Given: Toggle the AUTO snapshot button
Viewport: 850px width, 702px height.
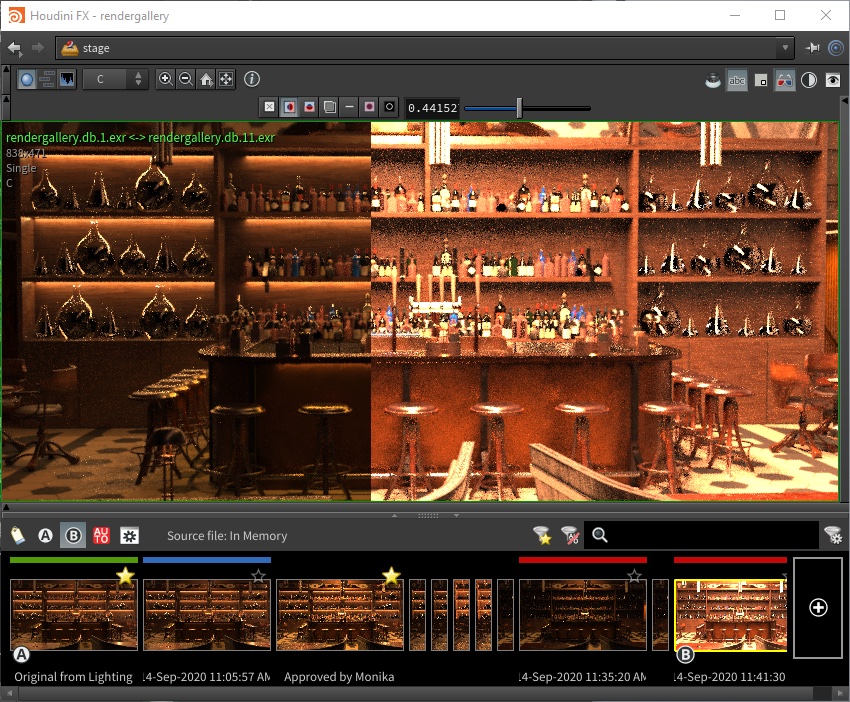Looking at the screenshot, I should tap(101, 536).
